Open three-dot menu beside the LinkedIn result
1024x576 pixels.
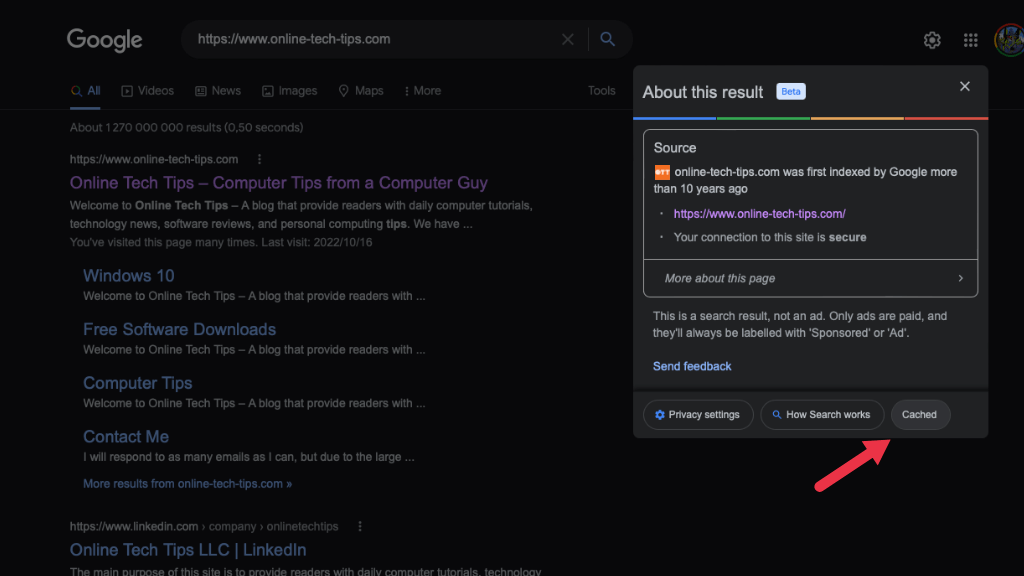[360, 526]
